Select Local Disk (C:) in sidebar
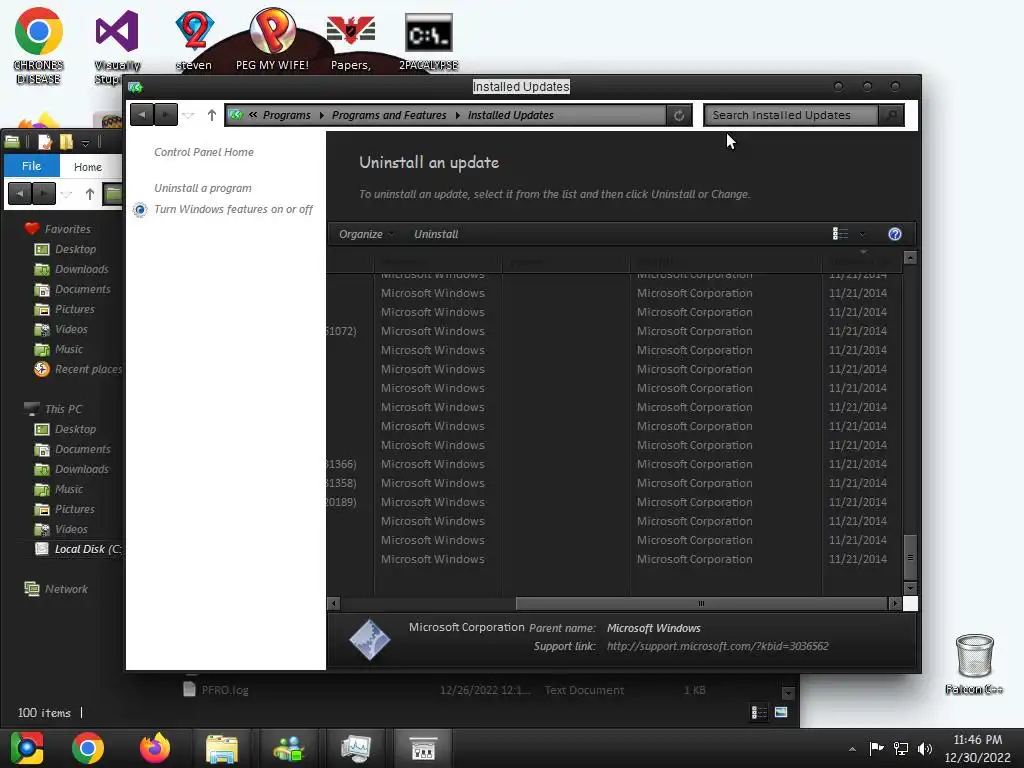The height and width of the screenshot is (768, 1024). click(78, 549)
